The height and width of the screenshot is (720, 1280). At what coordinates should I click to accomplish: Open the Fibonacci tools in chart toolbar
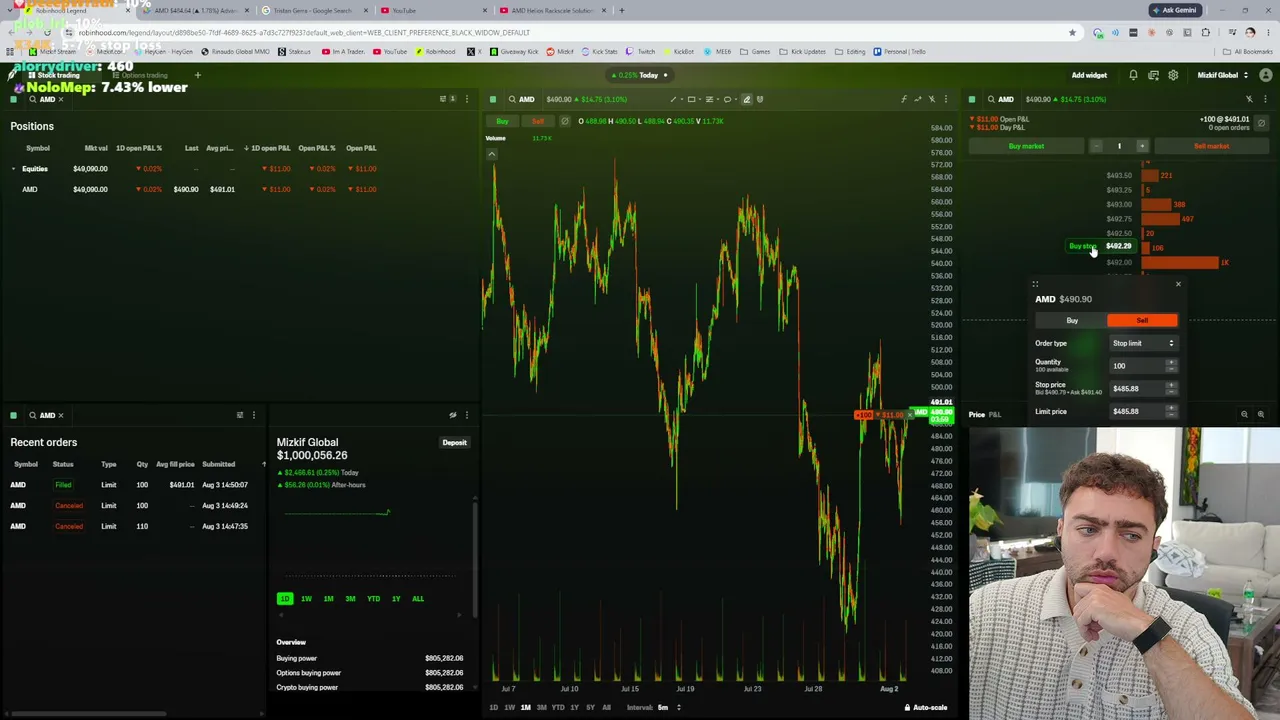coord(709,99)
